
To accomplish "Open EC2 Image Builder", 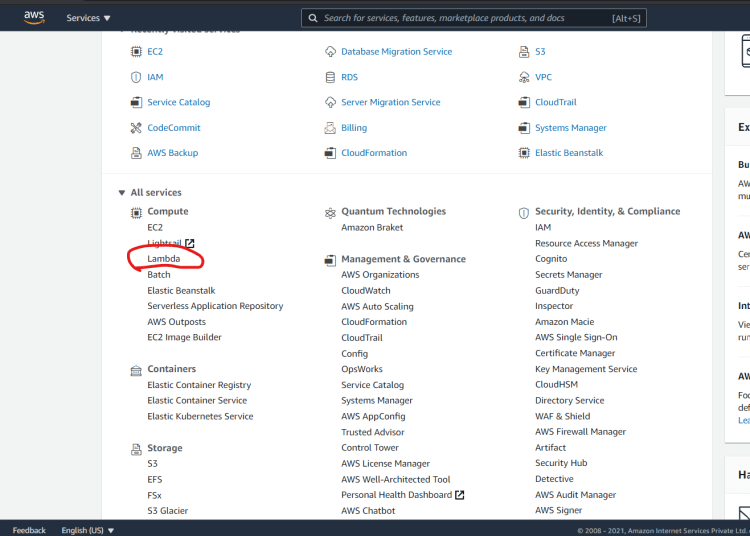I will coord(185,337).
